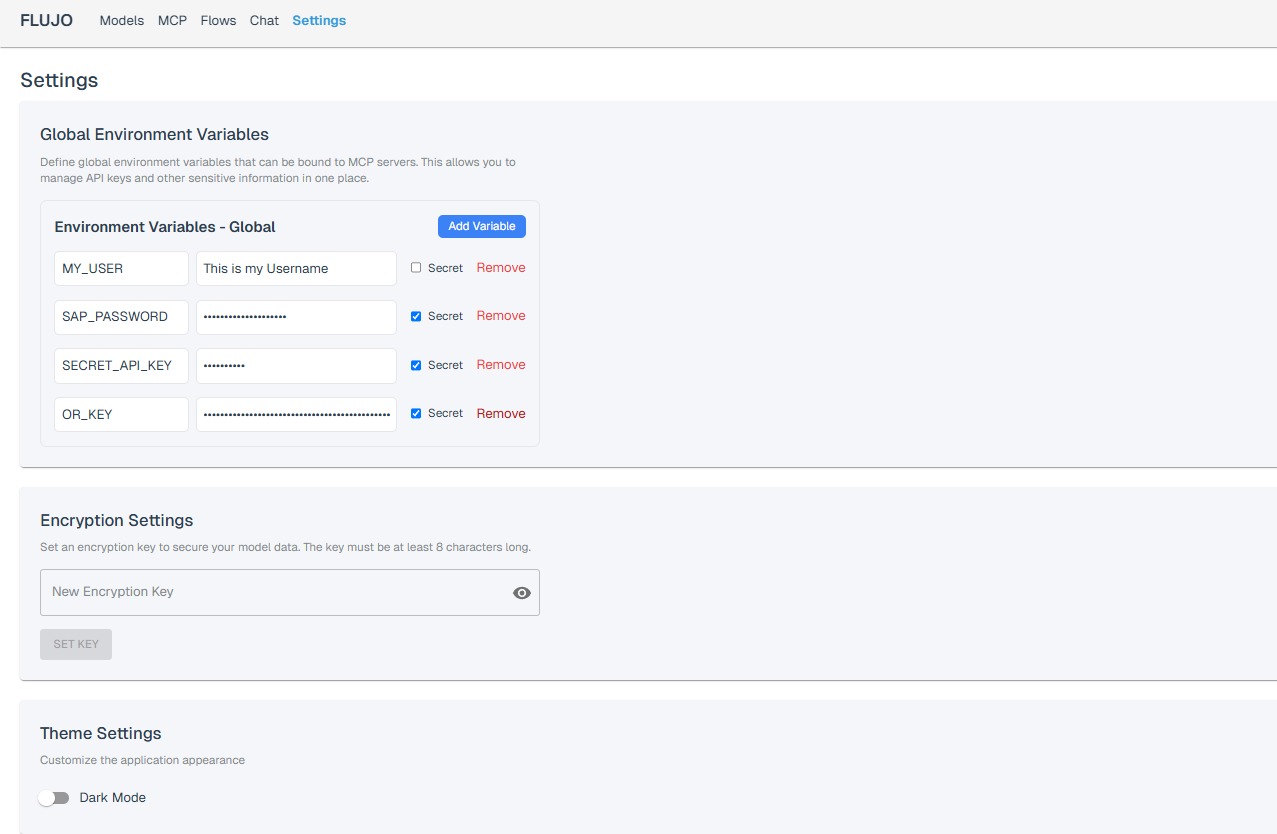Screen dimensions: 1277x834
Task: Select the Settings tab
Action: point(319,20)
